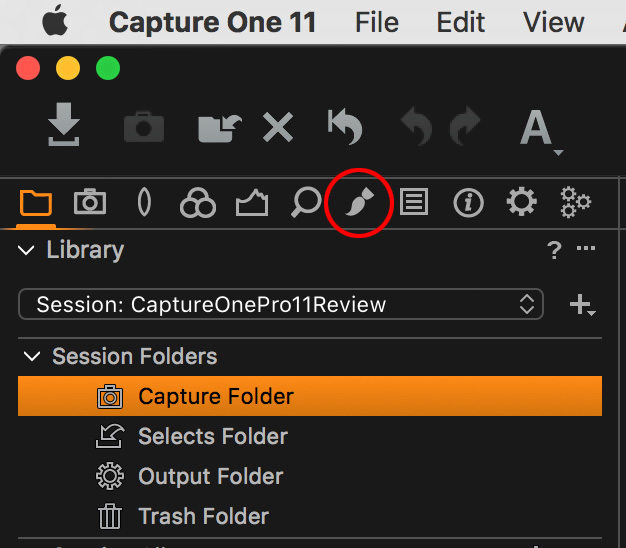Screen dimensions: 626x548
Task: Switch to the Lens tool tab
Action: pyautogui.click(x=144, y=203)
